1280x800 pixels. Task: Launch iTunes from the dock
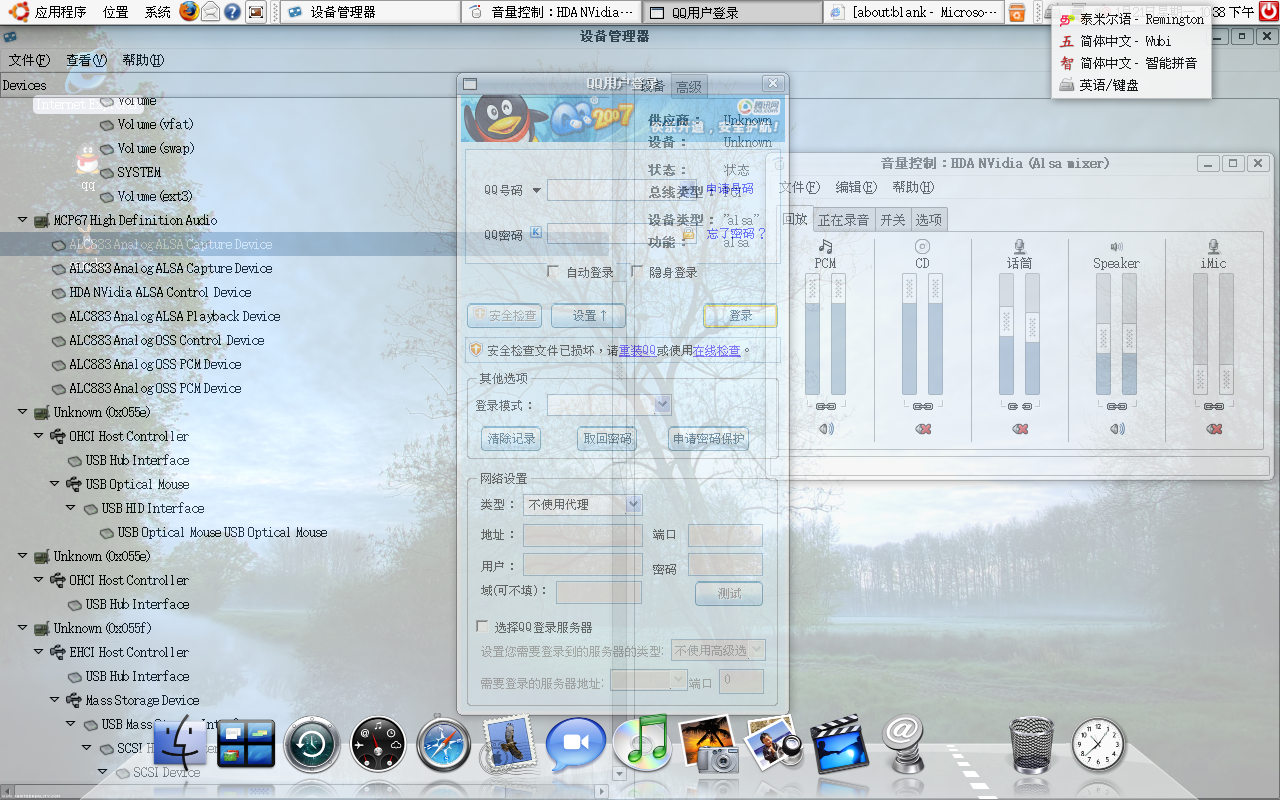coord(641,745)
